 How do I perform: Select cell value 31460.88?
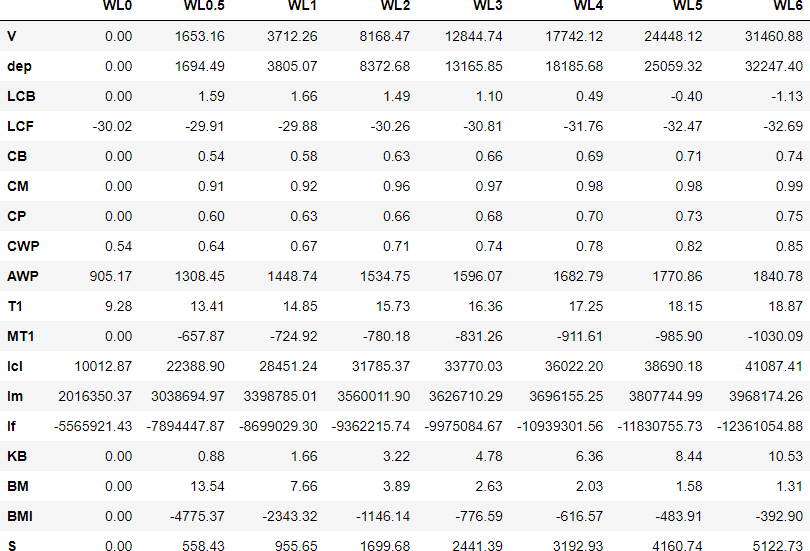tap(774, 36)
